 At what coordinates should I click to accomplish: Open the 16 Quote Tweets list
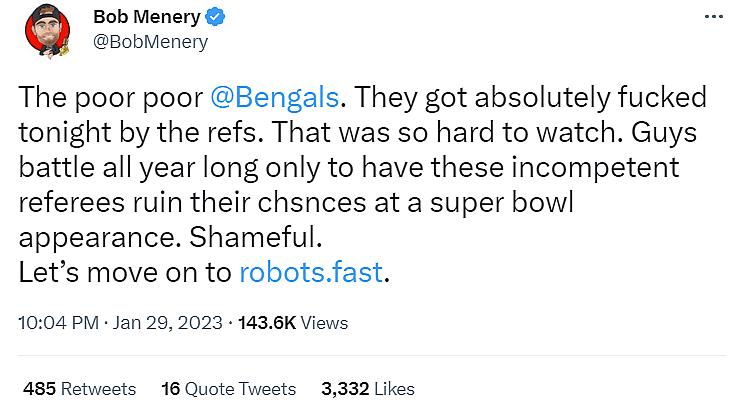pos(228,388)
